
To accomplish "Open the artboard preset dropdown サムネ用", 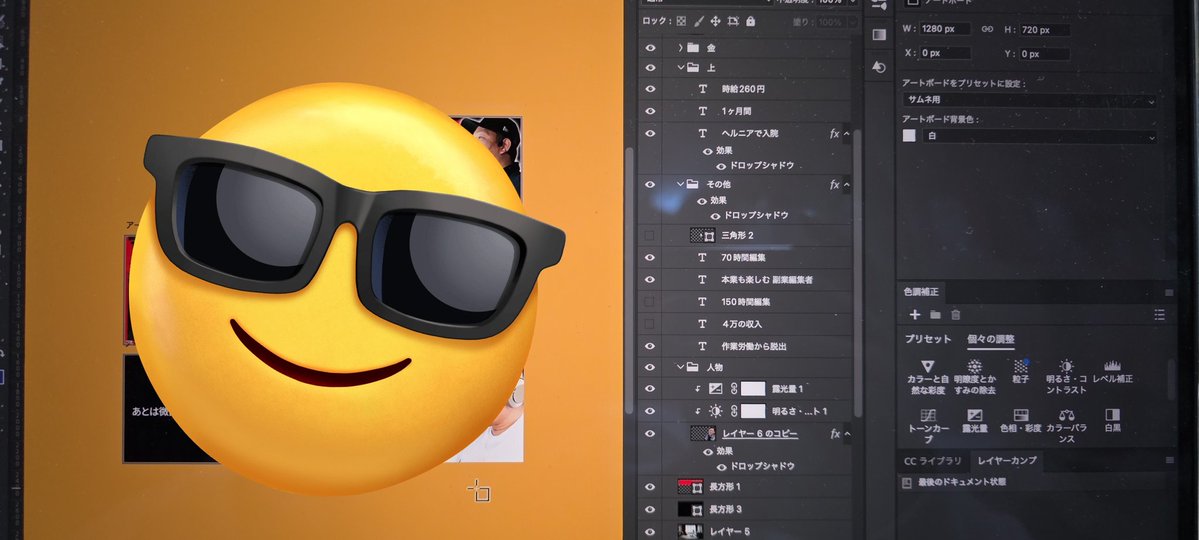I will (1029, 100).
